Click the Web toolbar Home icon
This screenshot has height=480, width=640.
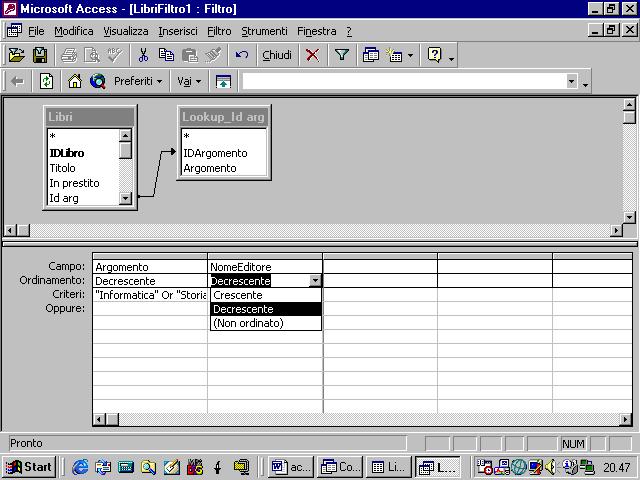tap(75, 81)
